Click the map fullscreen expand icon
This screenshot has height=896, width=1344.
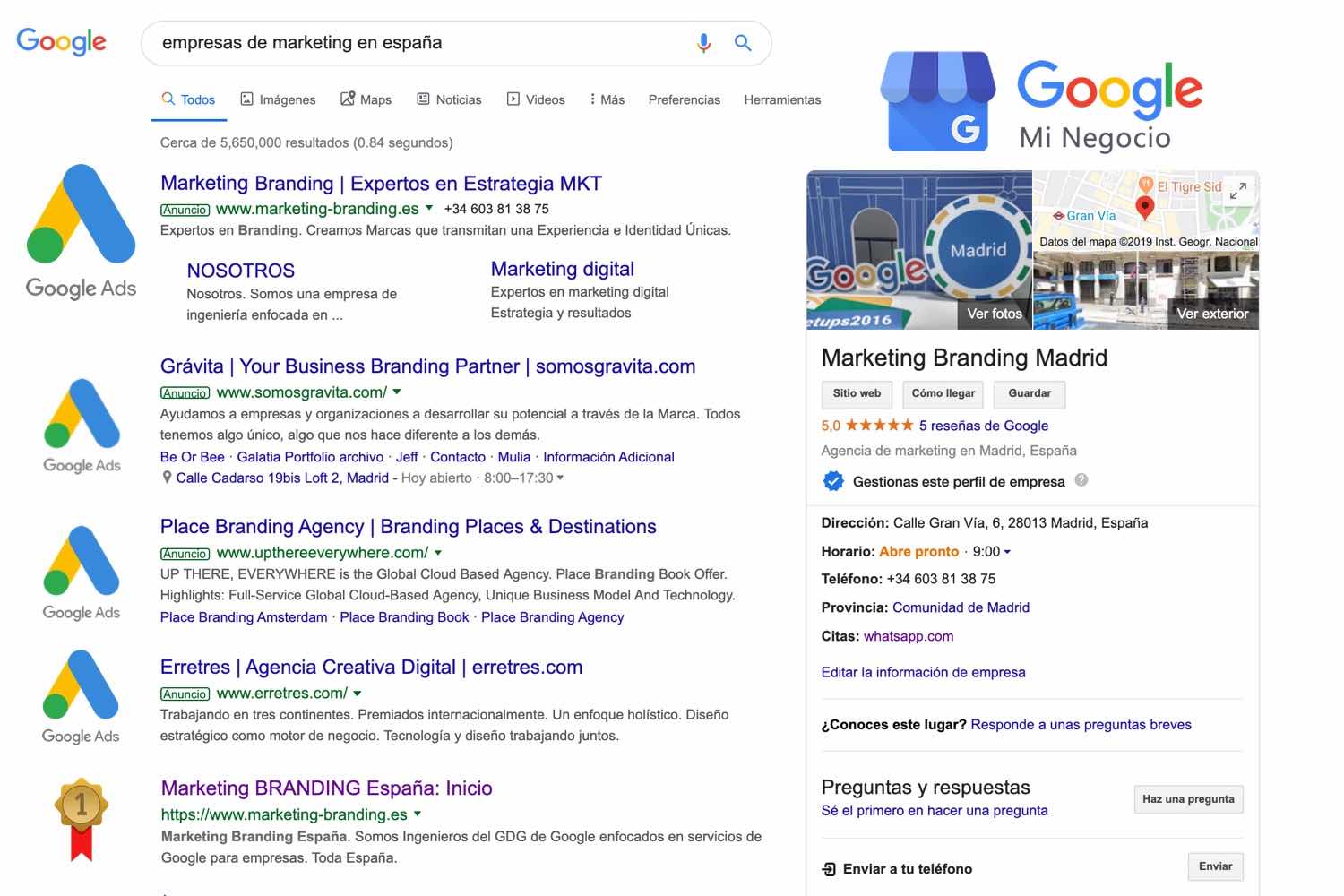point(1239,191)
